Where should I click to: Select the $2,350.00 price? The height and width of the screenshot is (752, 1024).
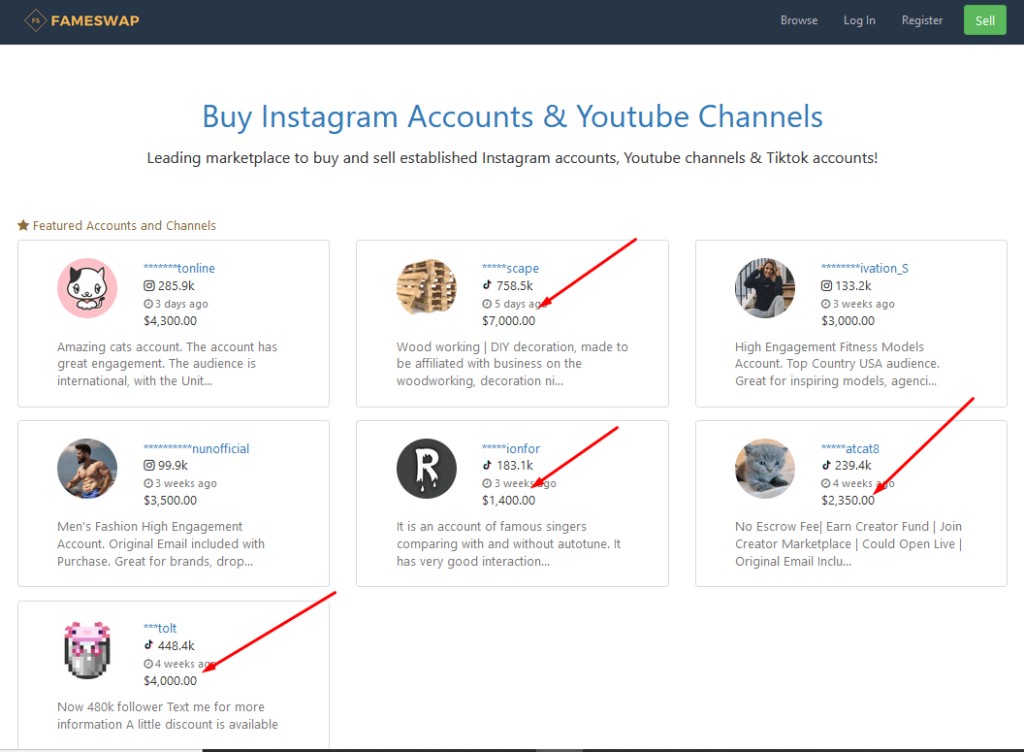coord(848,501)
